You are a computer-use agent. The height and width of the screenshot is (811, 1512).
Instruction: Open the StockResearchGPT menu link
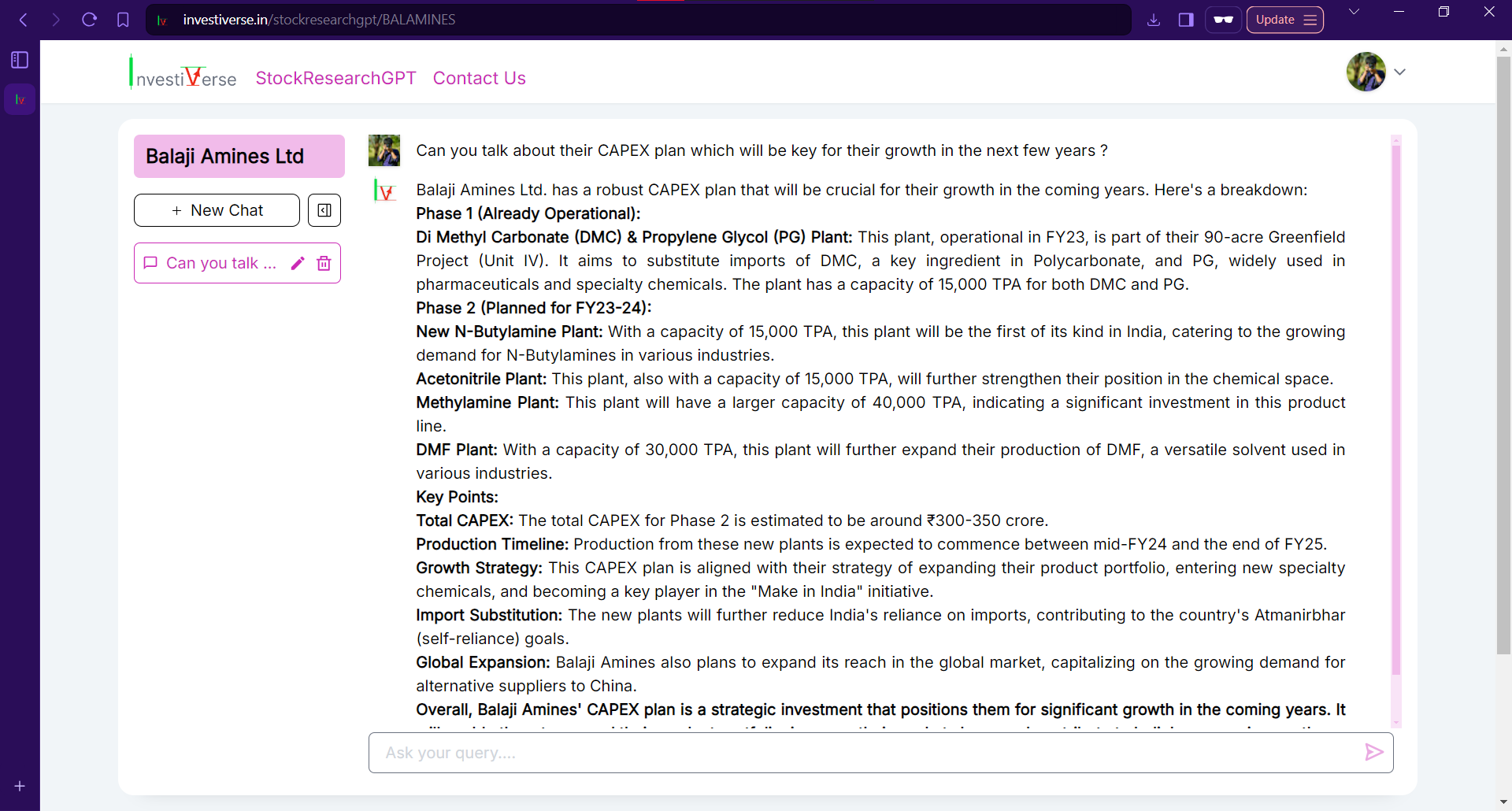[x=335, y=78]
